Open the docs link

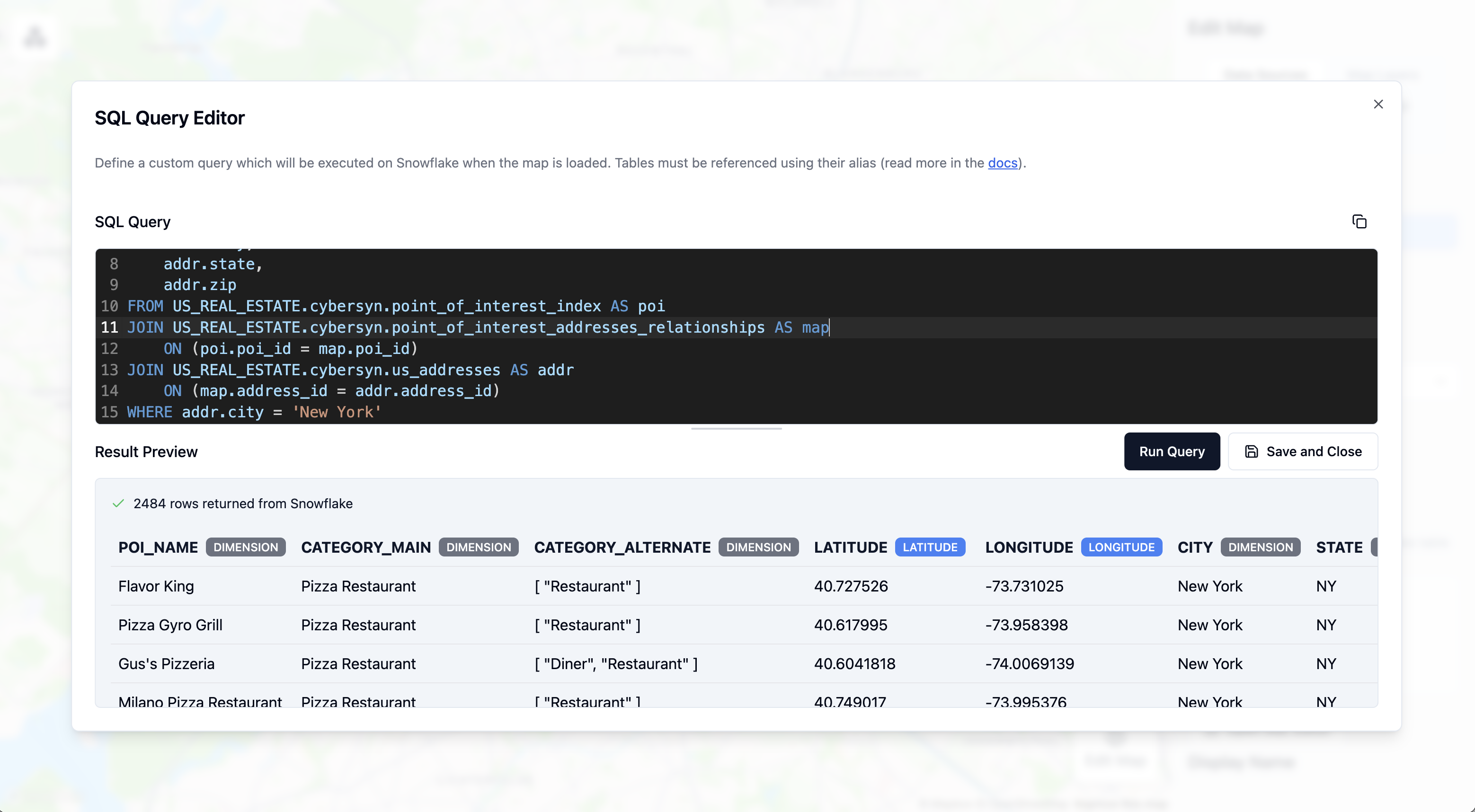coord(1003,163)
